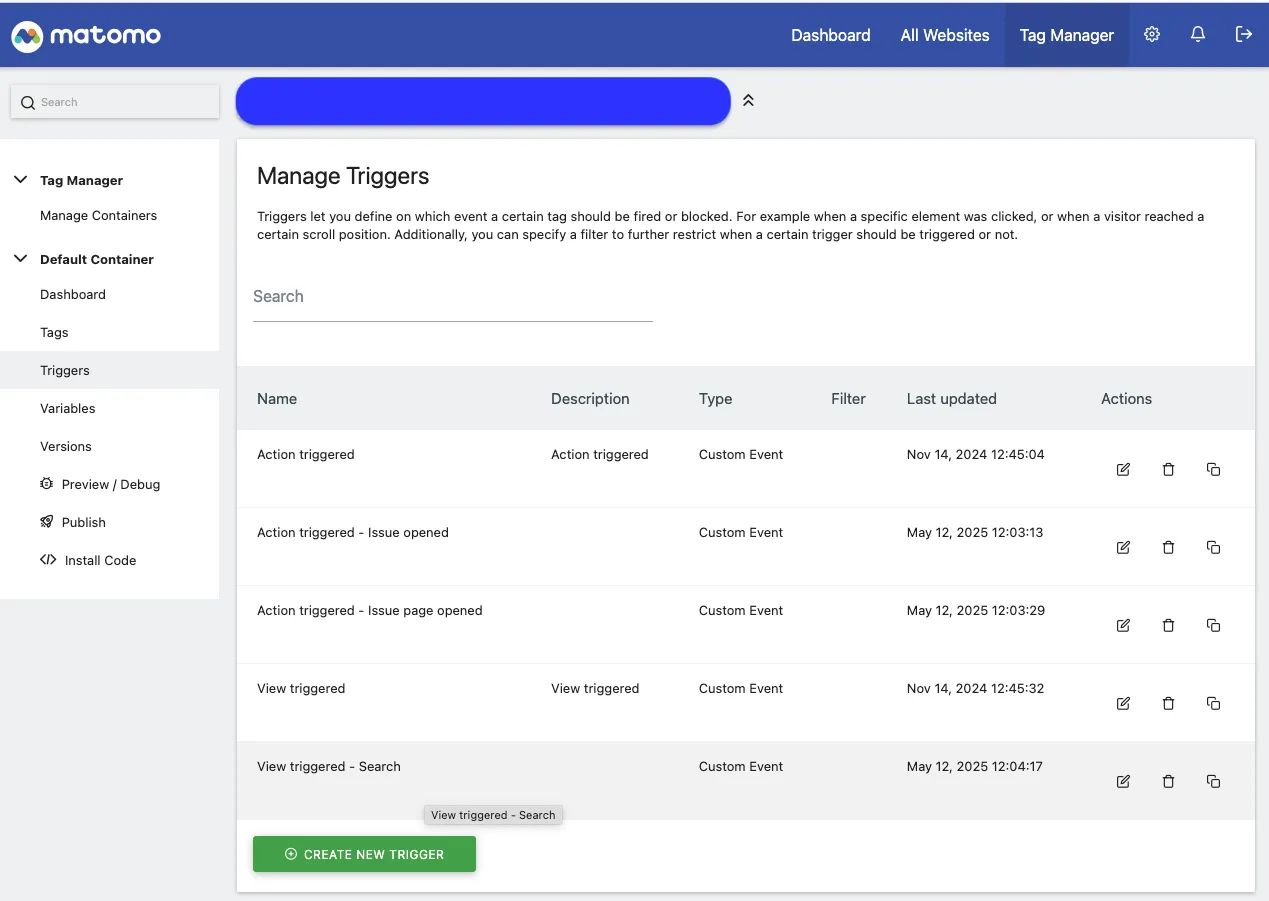Viewport: 1269px width, 901px height.
Task: Delete the 'Action triggered - Issue opened' trigger
Action: point(1168,547)
